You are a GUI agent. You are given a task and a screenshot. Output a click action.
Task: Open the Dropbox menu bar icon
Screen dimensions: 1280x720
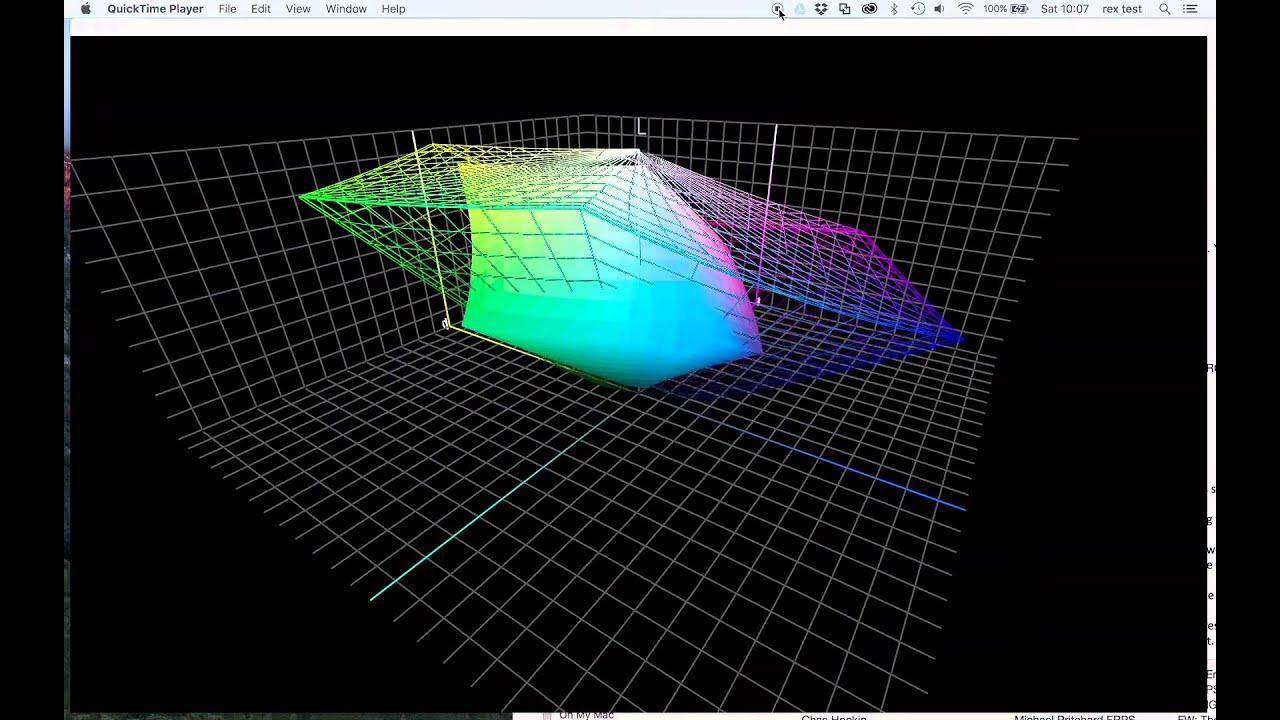point(821,9)
